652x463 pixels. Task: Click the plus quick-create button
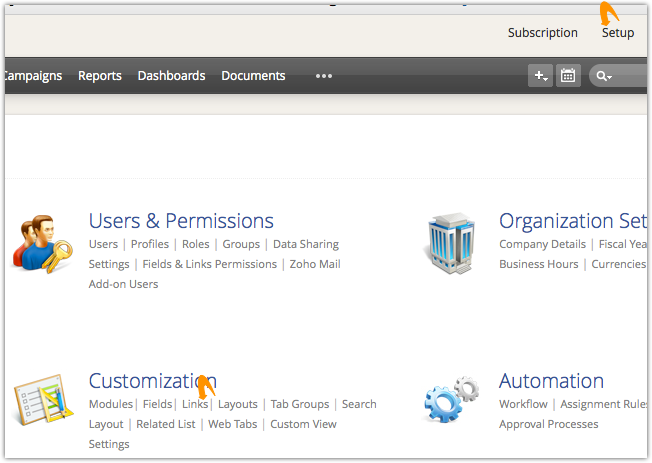[x=540, y=76]
